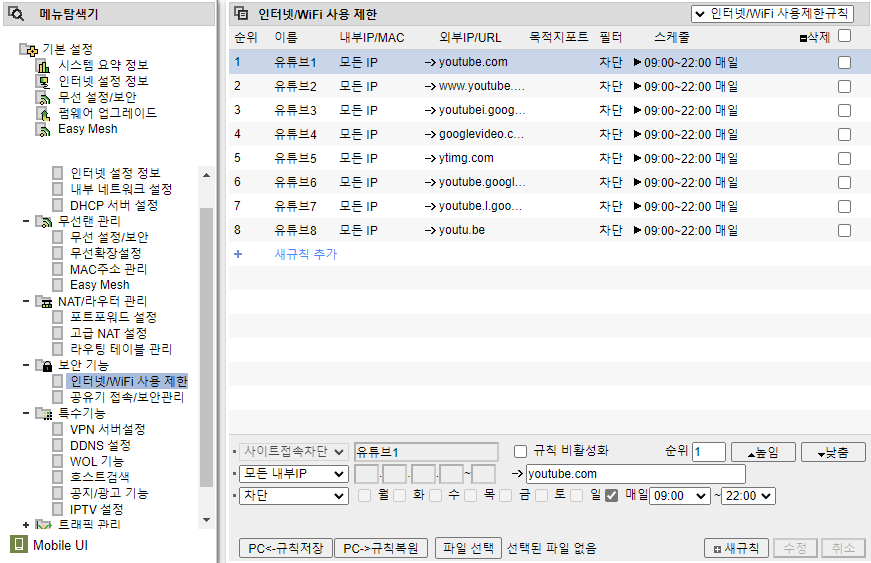Select the 유튜브3 rule row

(x=550, y=110)
